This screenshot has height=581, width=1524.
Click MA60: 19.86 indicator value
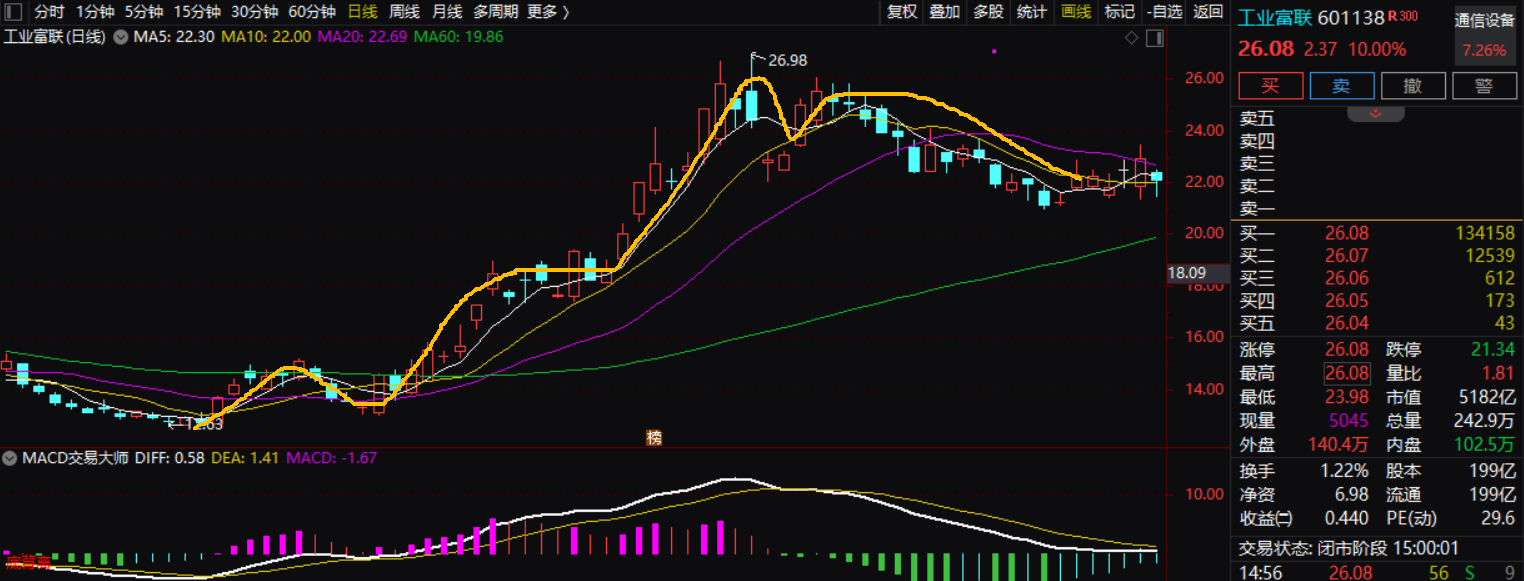pyautogui.click(x=459, y=37)
